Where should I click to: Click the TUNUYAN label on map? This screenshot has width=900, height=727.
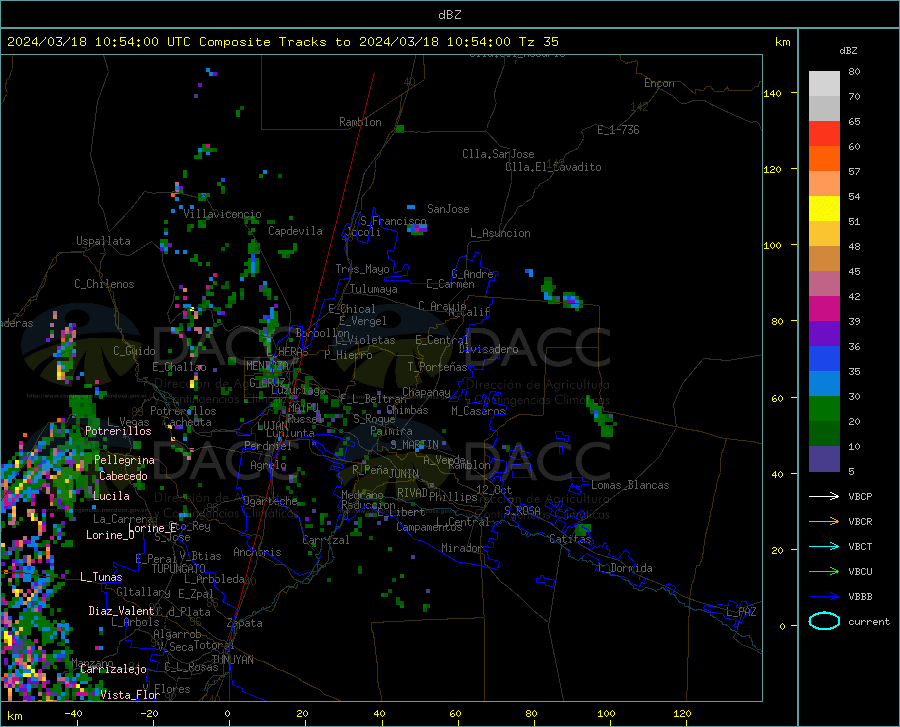coord(232,660)
